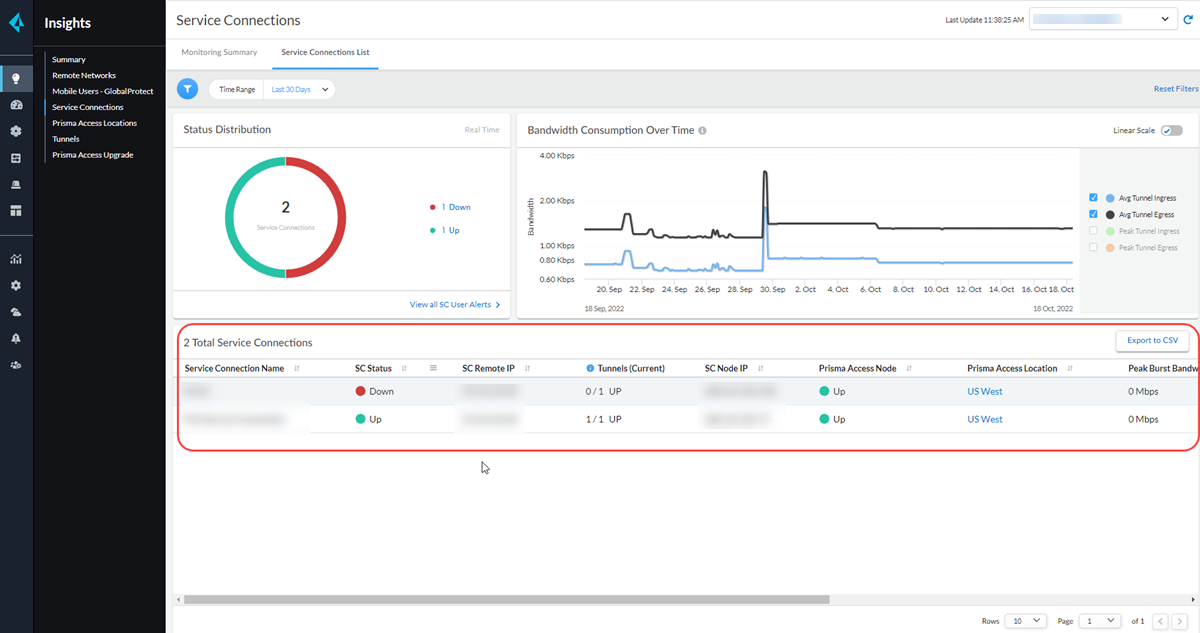Uncheck the Avg Tunnel Ingress checkbox
Viewport: 1200px width, 633px height.
[1093, 198]
